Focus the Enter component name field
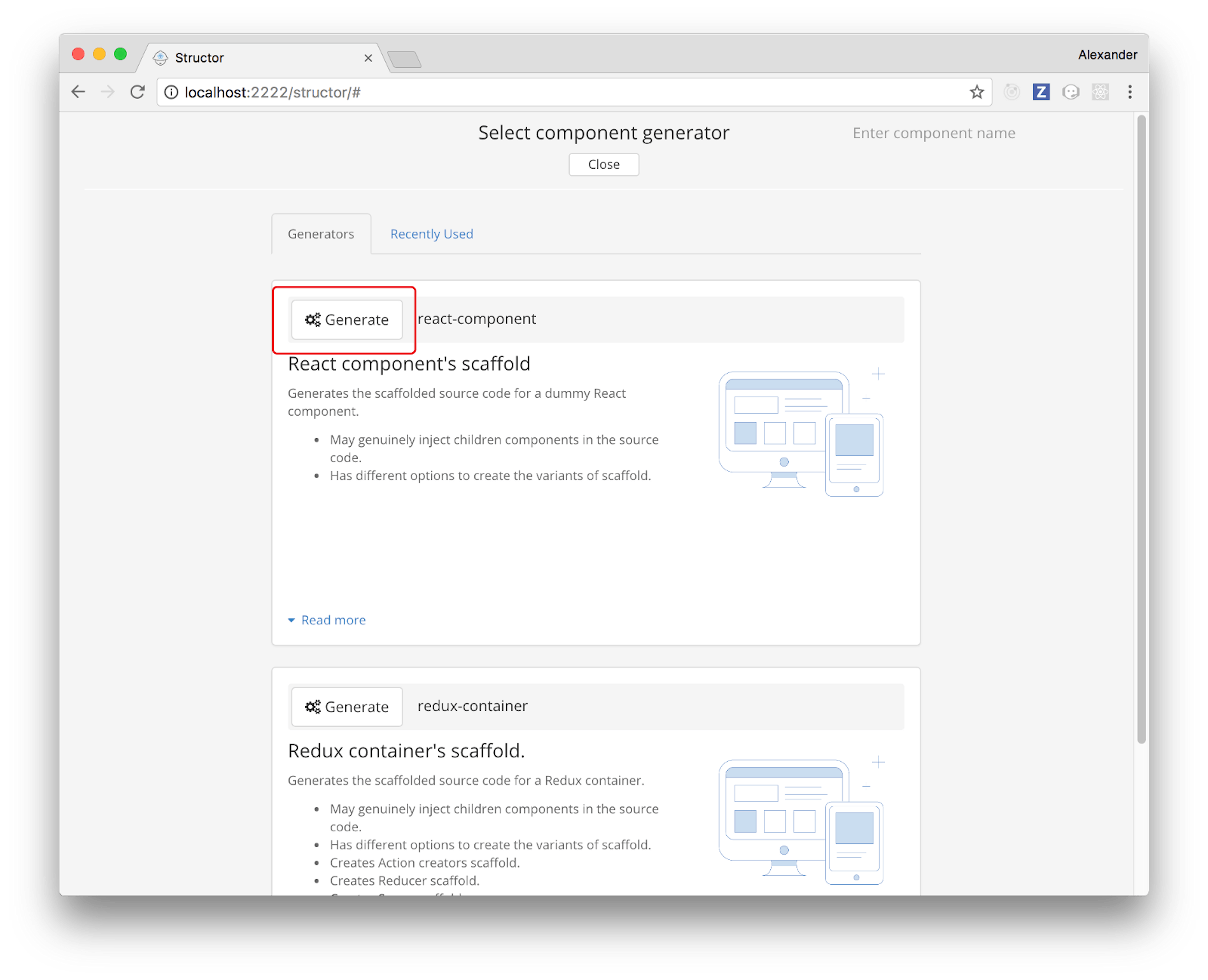Image resolution: width=1208 pixels, height=980 pixels. click(x=934, y=133)
